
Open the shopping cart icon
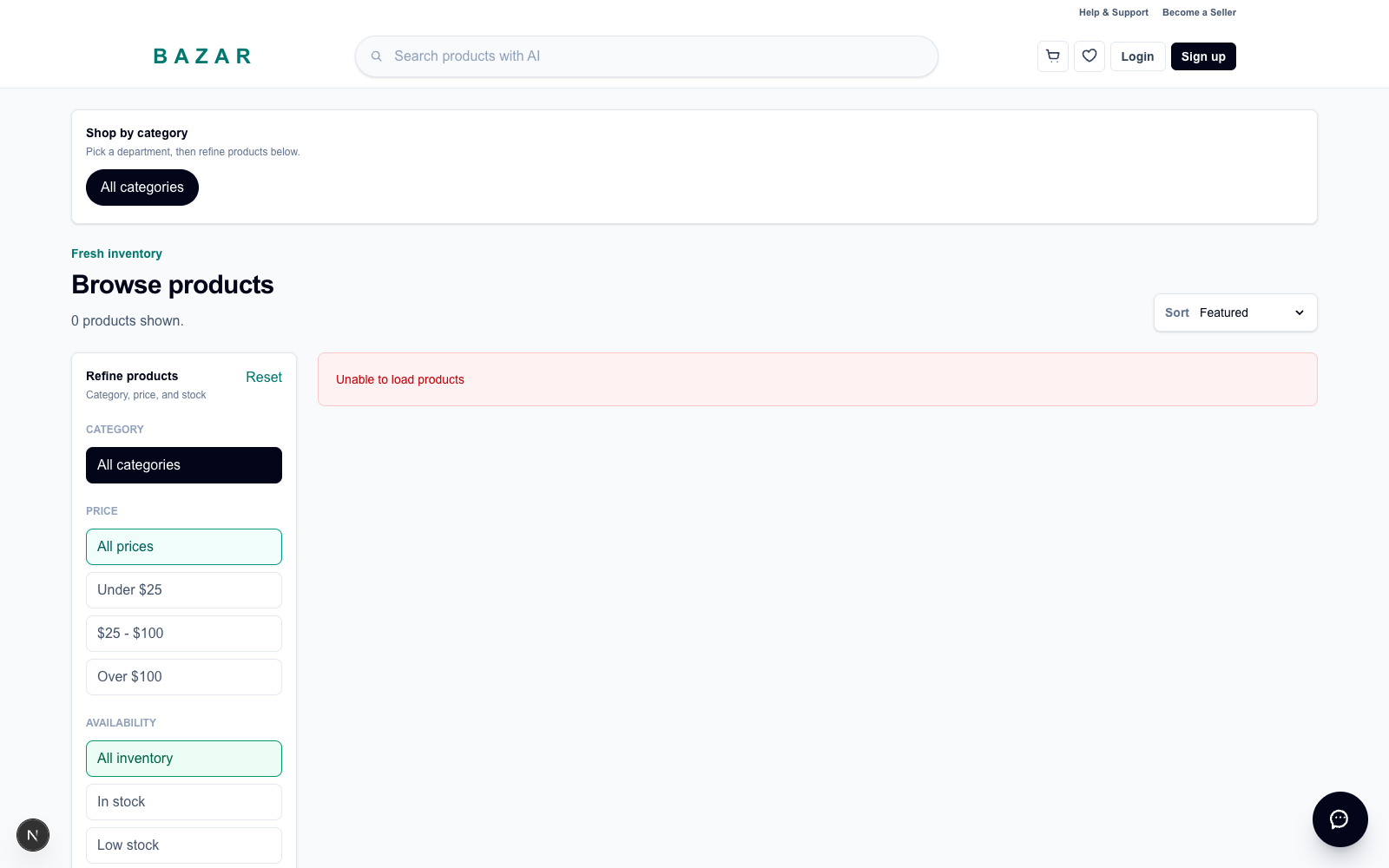tap(1053, 56)
